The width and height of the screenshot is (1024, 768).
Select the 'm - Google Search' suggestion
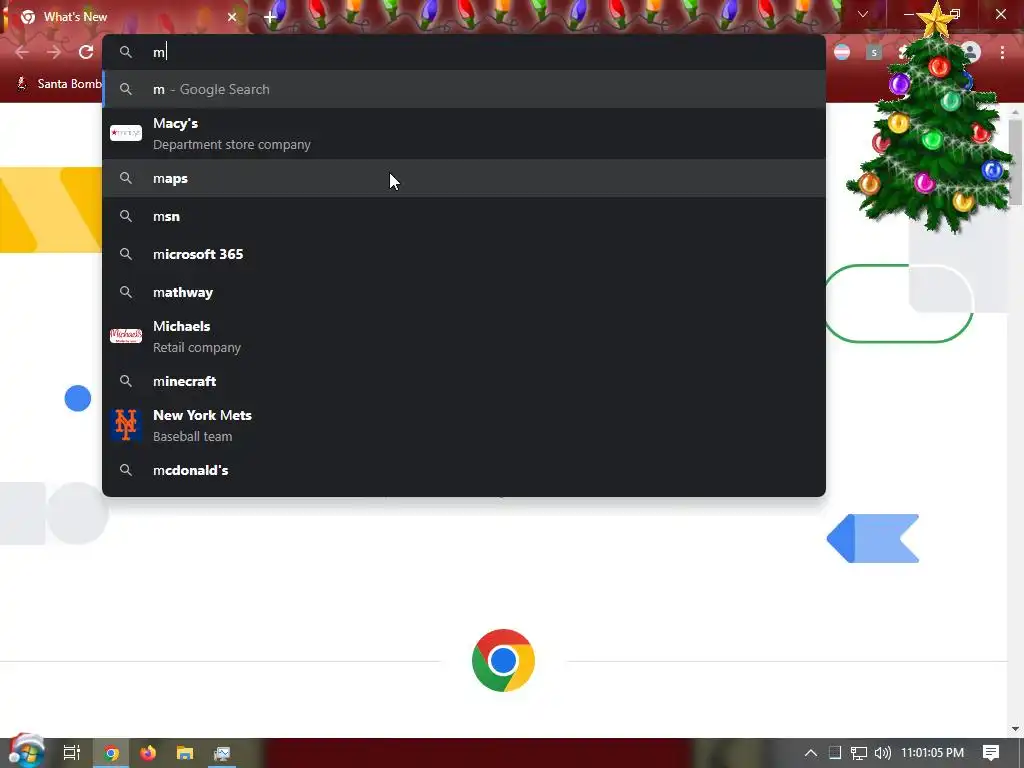pos(464,89)
